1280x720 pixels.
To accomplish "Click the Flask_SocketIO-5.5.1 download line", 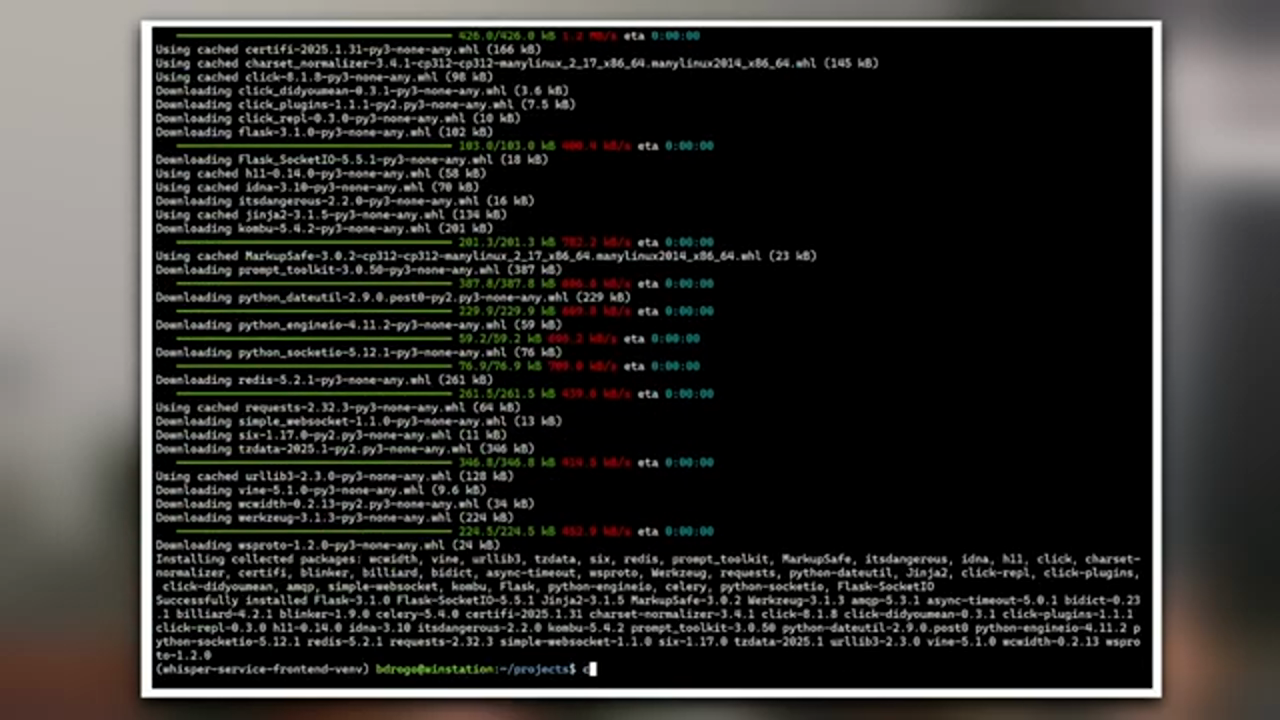I will pos(351,160).
